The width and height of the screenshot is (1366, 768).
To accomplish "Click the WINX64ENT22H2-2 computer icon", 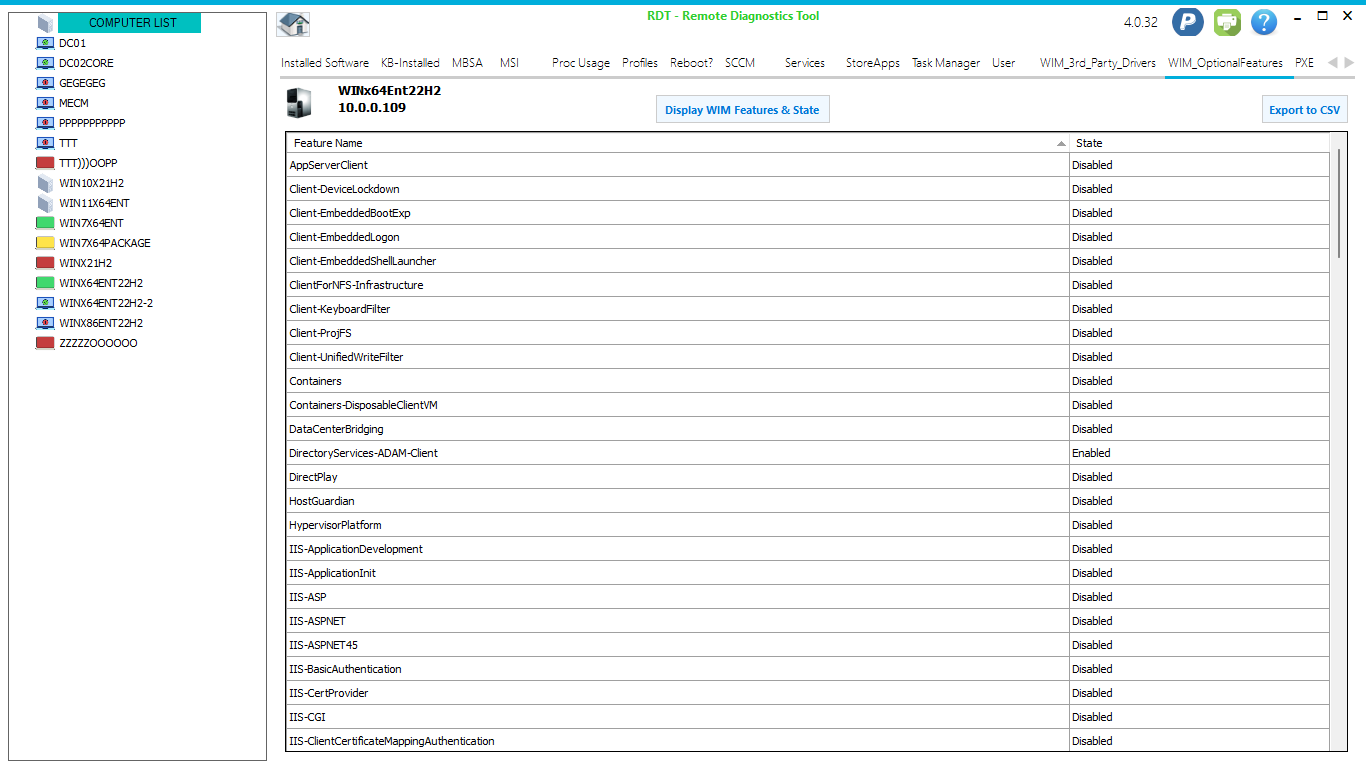I will pos(45,303).
